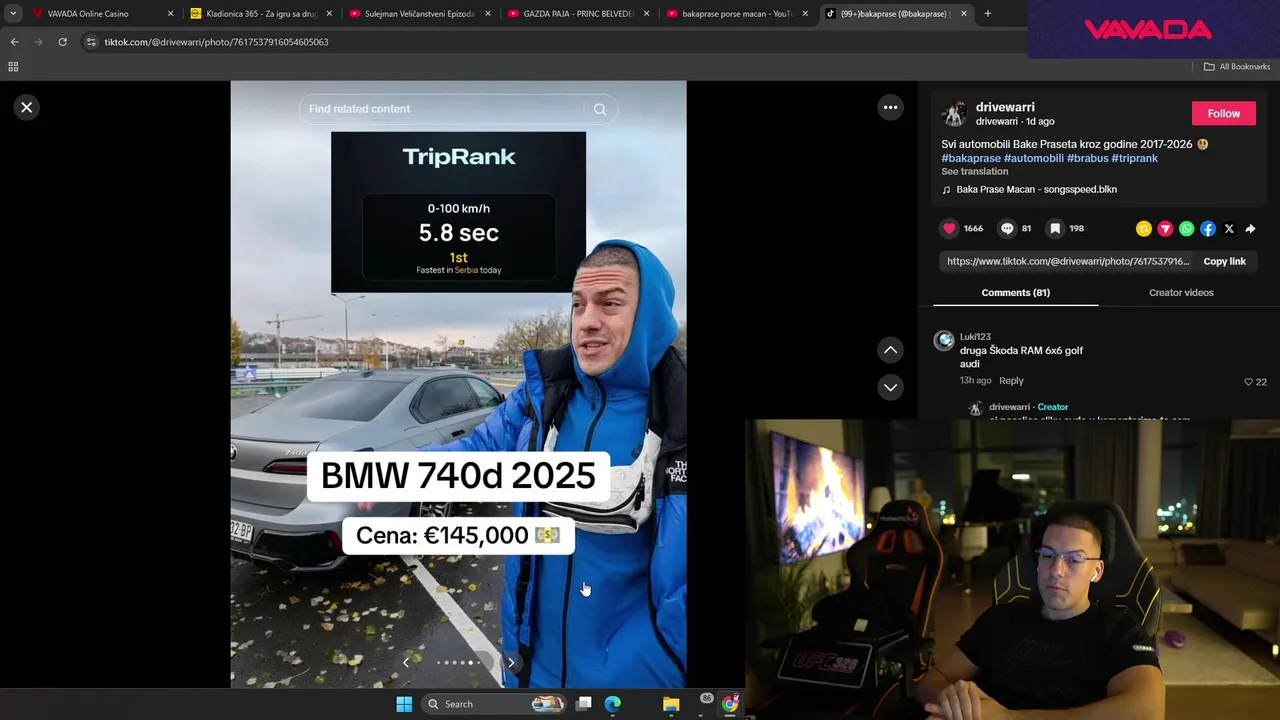
Task: Repost using yellow repost icon
Action: tap(1144, 229)
